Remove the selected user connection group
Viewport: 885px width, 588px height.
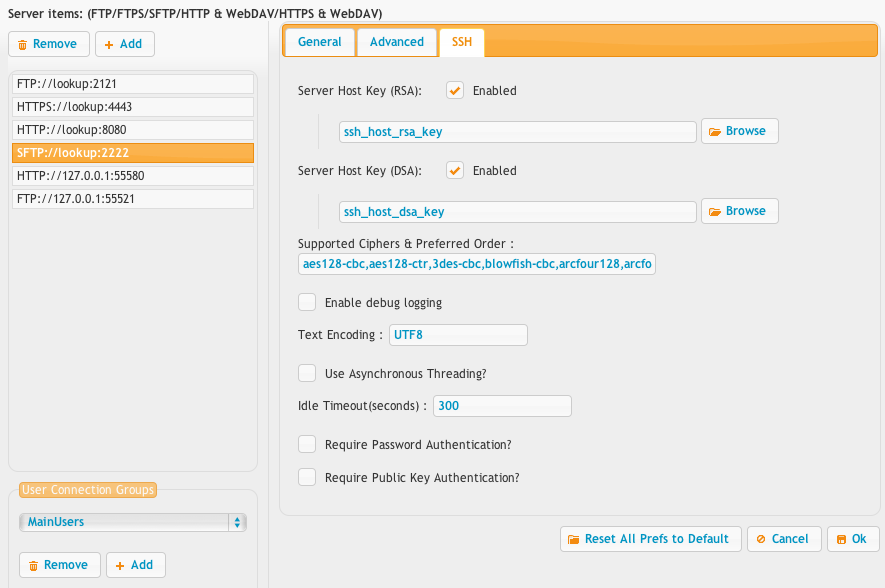pyautogui.click(x=60, y=565)
